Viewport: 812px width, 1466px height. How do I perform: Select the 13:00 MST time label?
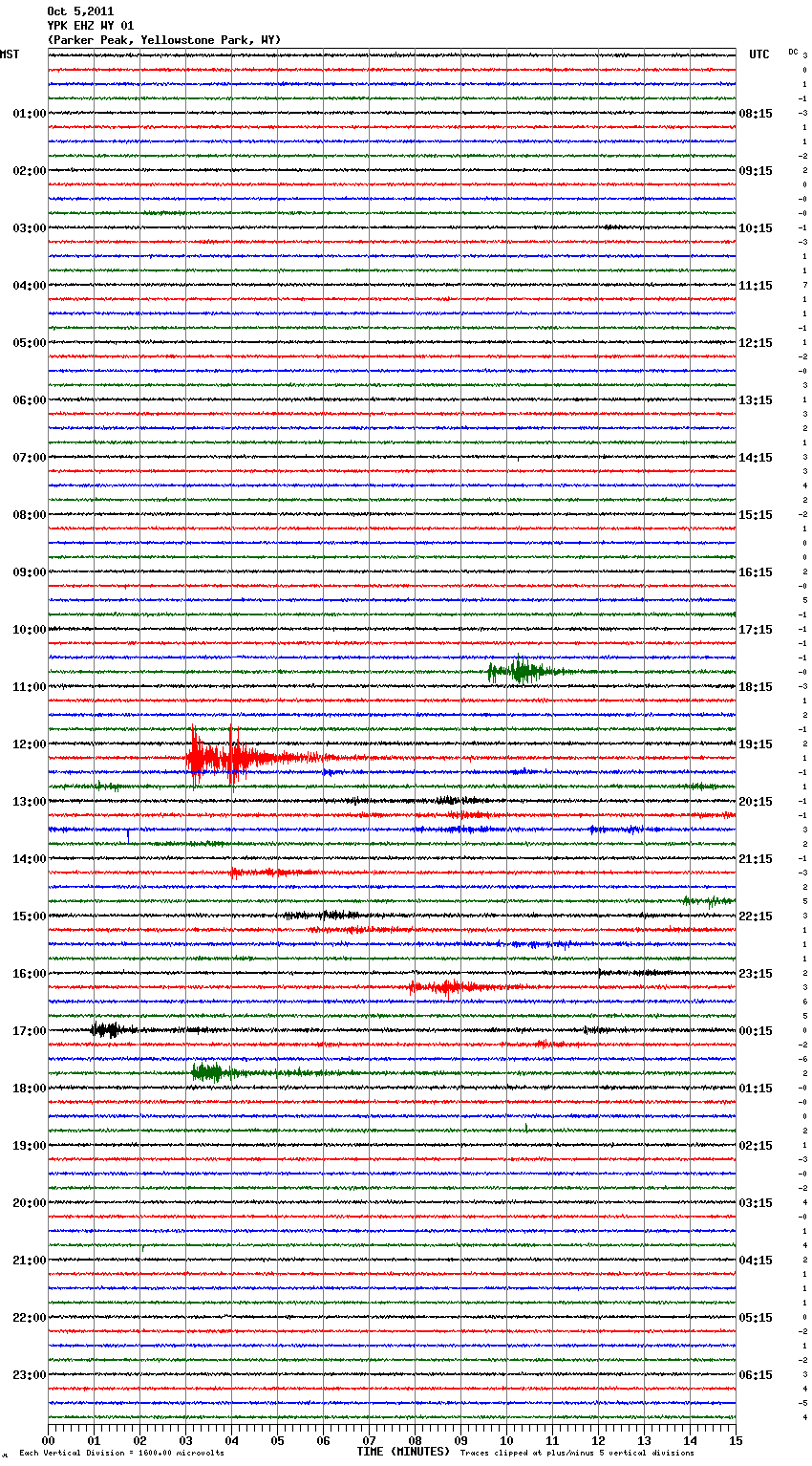pos(30,802)
